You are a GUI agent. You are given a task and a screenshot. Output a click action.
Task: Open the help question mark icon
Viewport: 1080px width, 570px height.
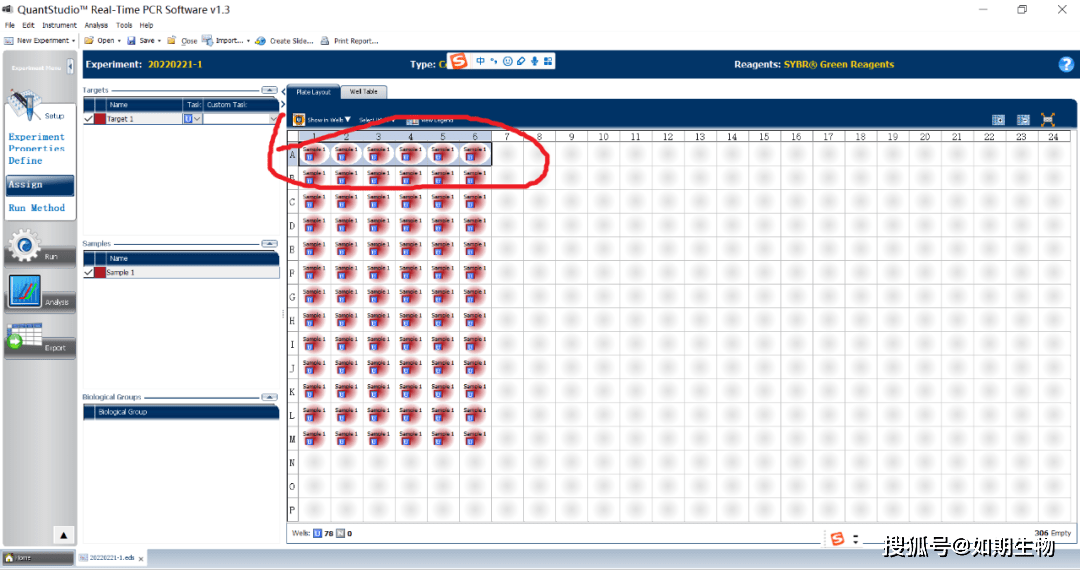coord(1066,64)
